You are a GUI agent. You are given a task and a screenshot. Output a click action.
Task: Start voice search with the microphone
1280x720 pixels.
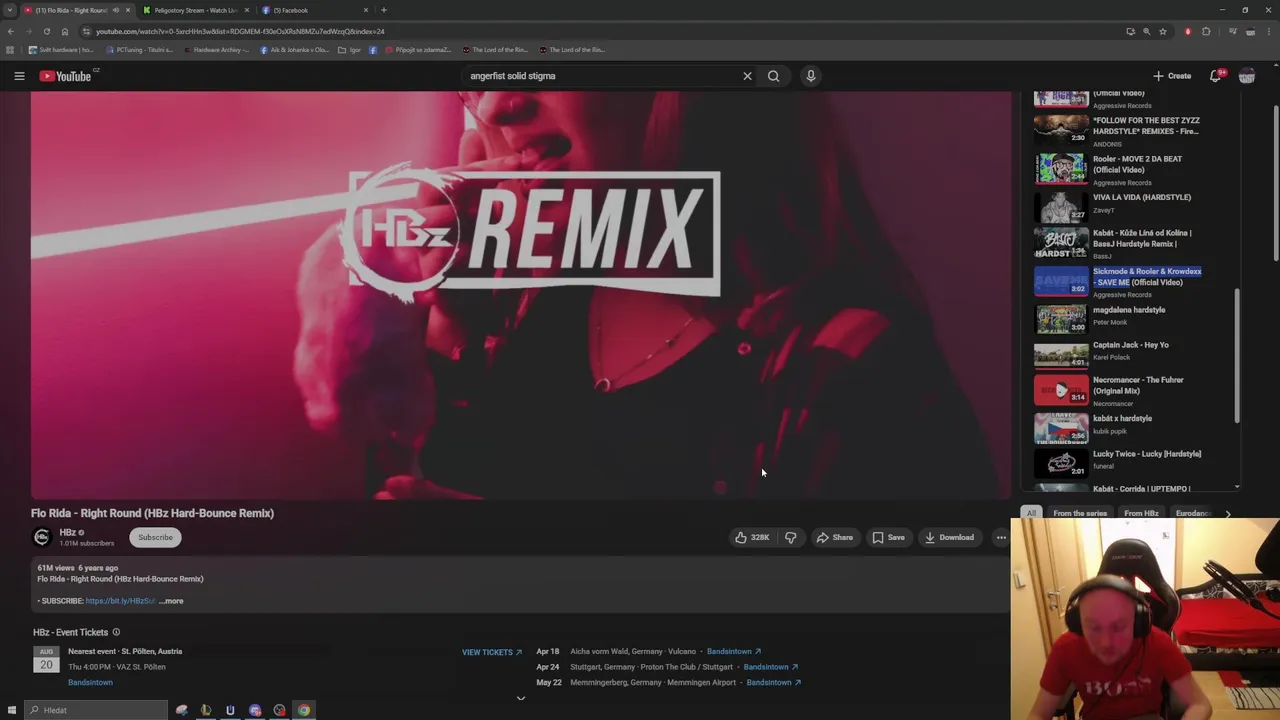811,76
